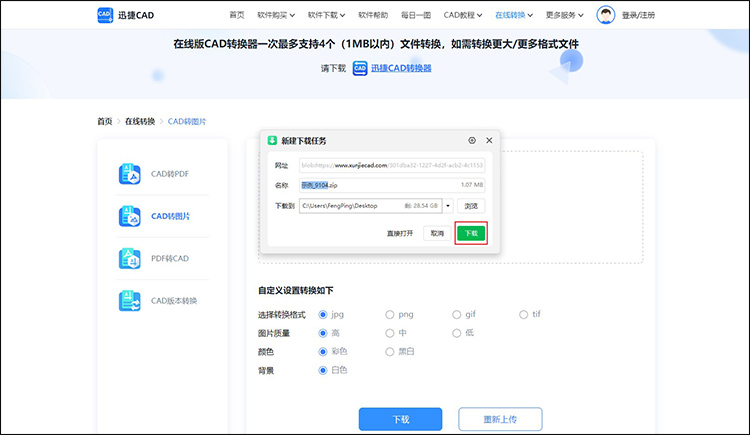Close the 新建下载任务 dialog
The height and width of the screenshot is (435, 750).
[489, 140]
